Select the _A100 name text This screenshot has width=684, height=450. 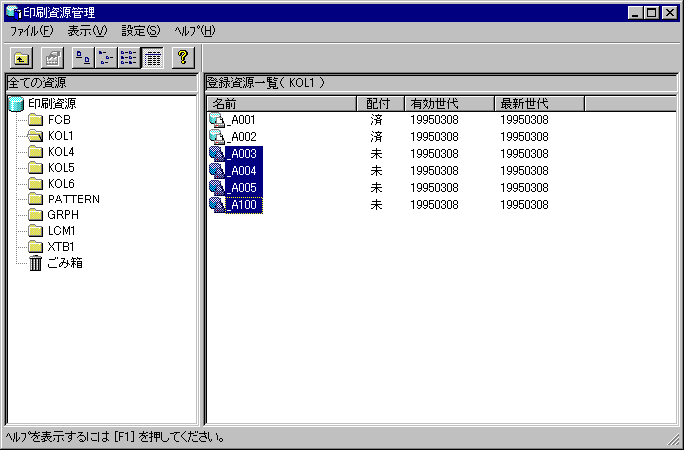243,205
